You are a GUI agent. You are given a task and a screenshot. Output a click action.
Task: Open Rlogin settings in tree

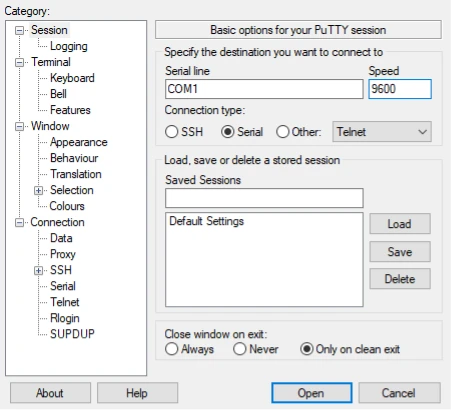point(65,318)
